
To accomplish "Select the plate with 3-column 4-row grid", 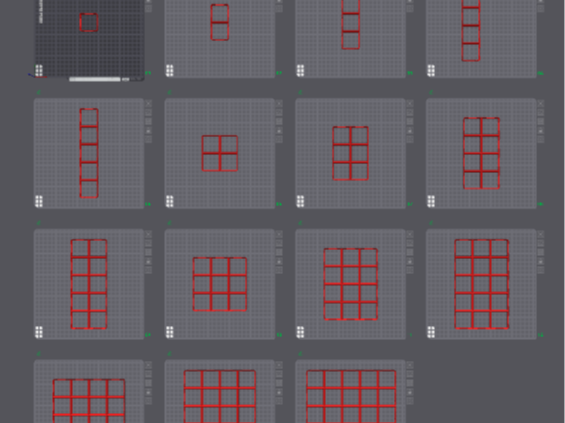I will [351, 284].
